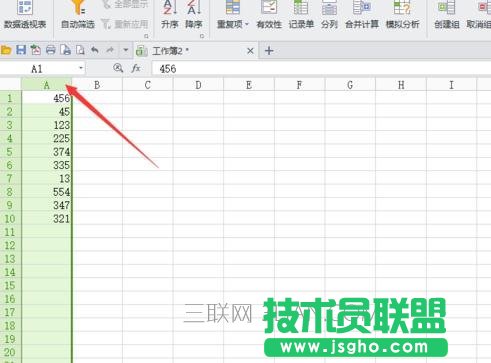Viewport: 491px width, 363px height.
Task: Undo the last action
Action: [x=95, y=50]
